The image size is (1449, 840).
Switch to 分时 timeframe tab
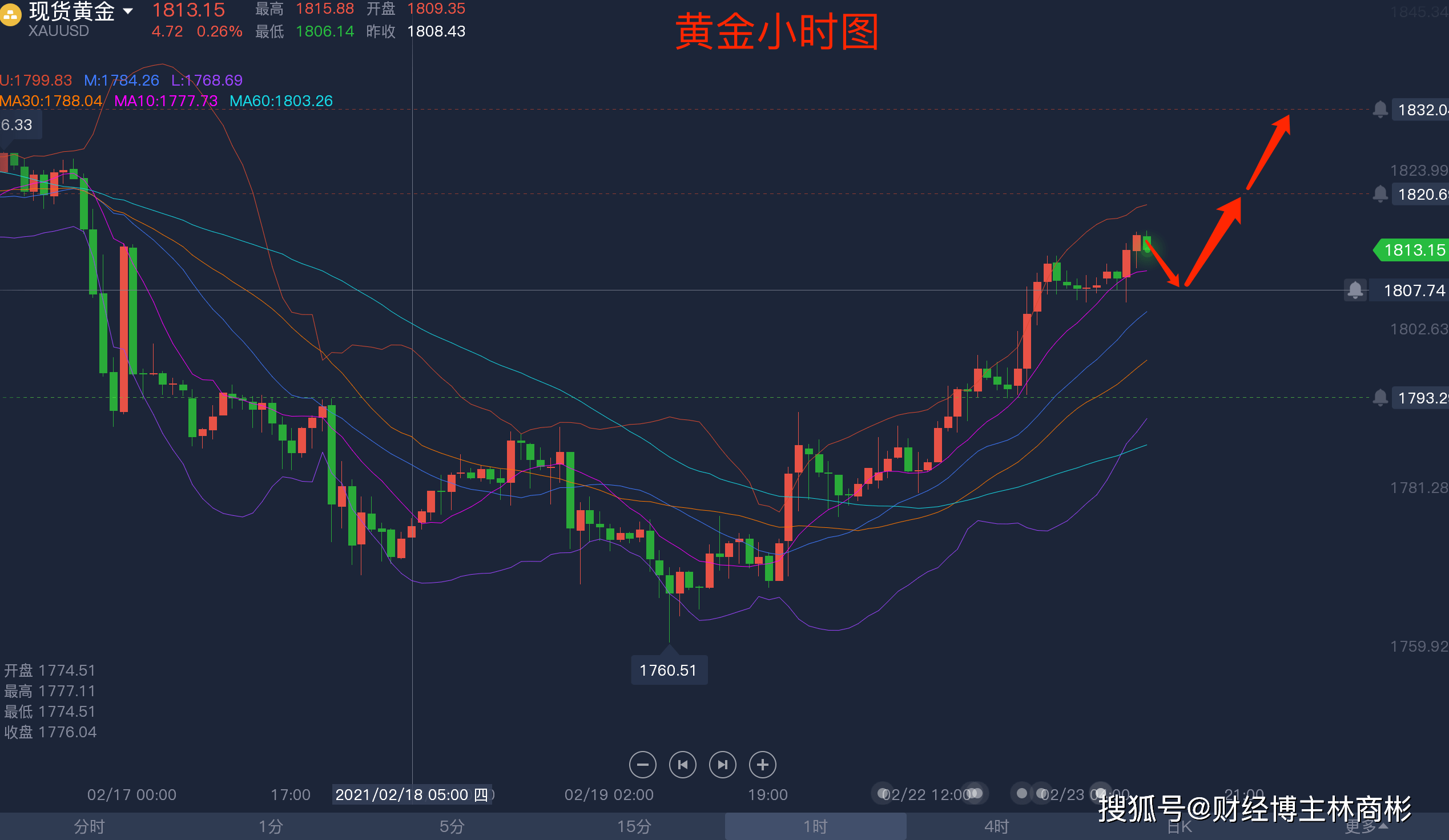(90, 827)
